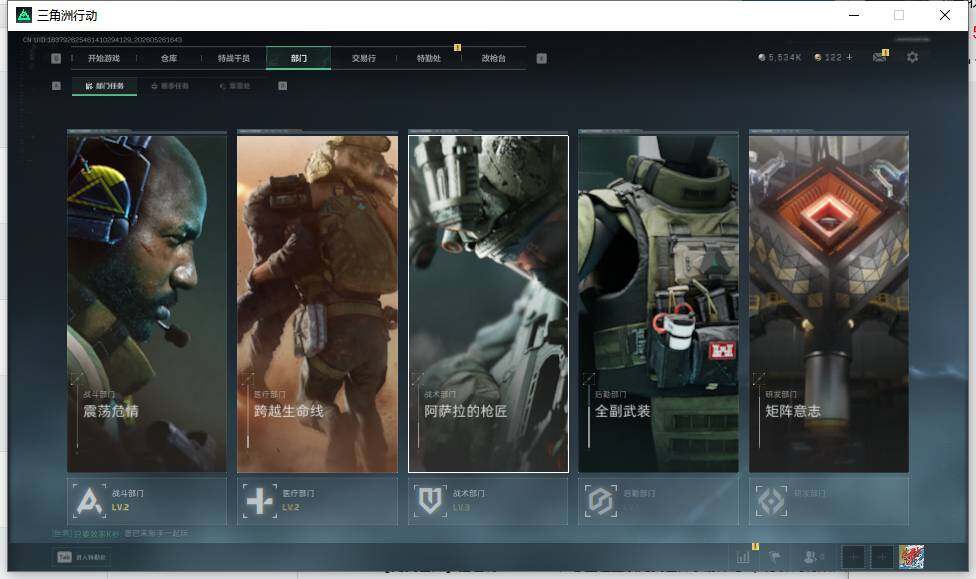
Task: Maximize the 三角洲行动 window
Action: (899, 15)
